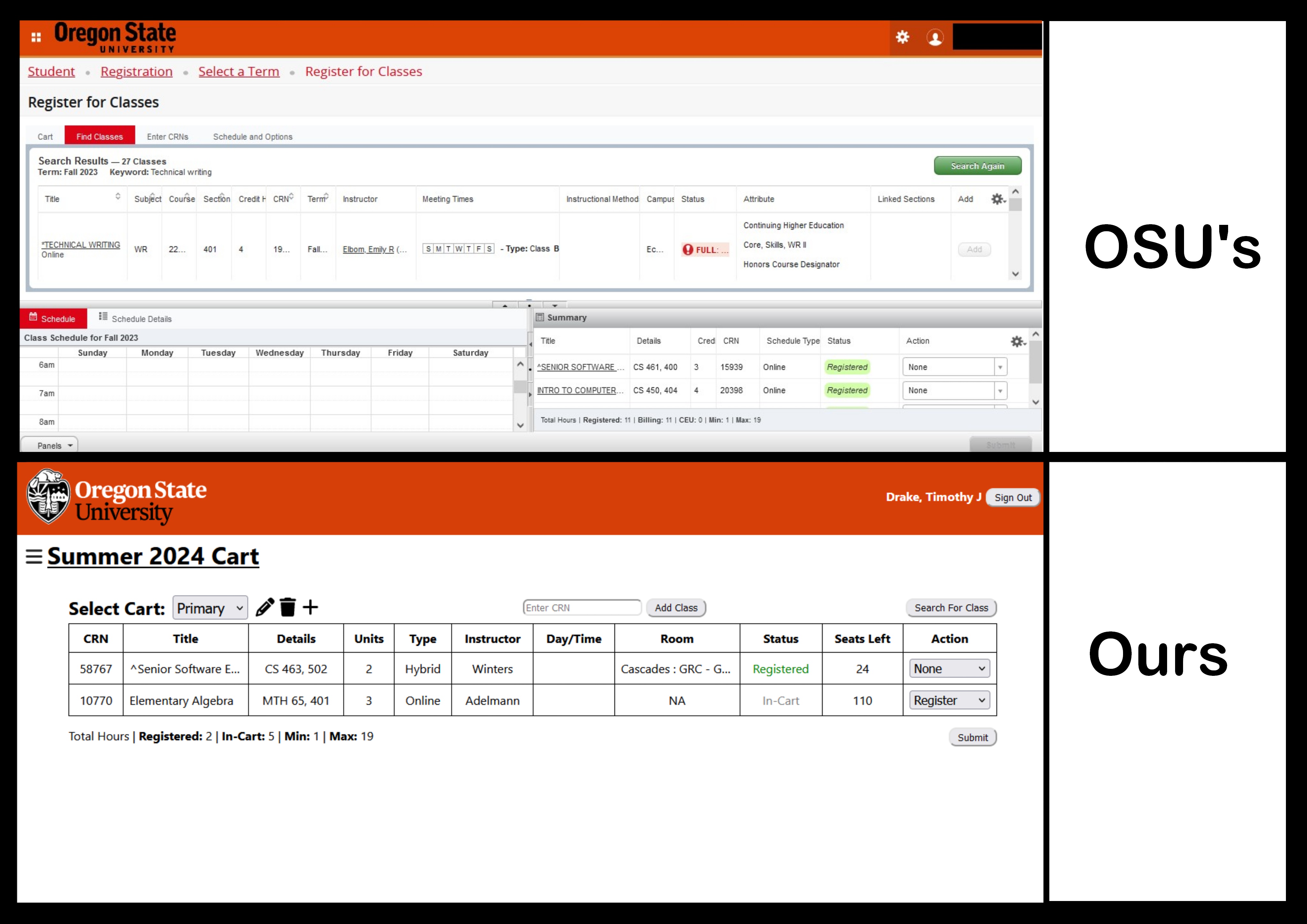Click the green Search Again button
The image size is (1307, 924).
pyautogui.click(x=977, y=166)
